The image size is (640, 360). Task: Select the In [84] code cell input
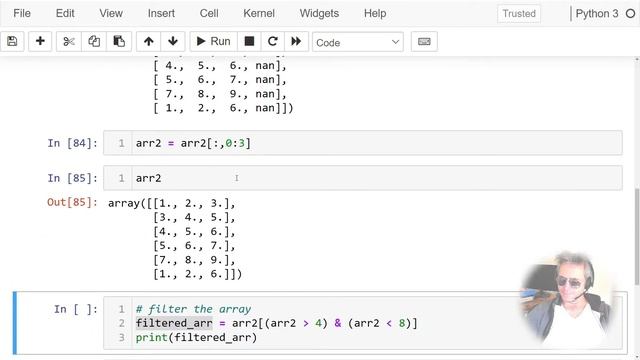point(363,143)
